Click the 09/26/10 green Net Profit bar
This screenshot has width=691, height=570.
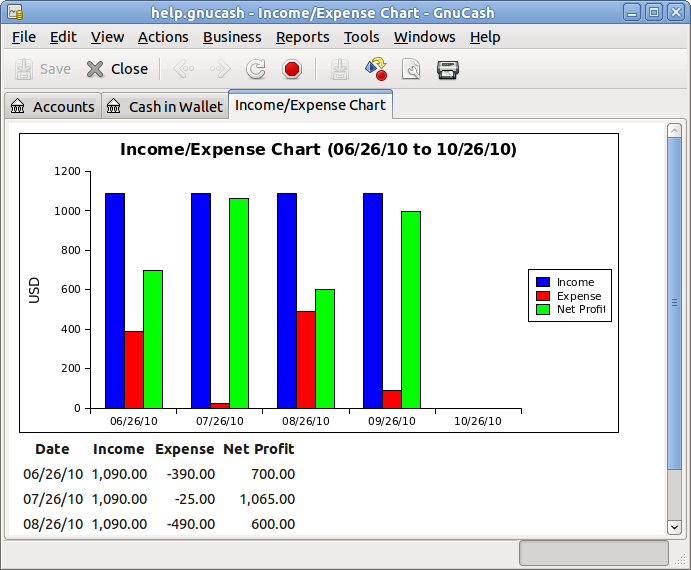click(411, 310)
